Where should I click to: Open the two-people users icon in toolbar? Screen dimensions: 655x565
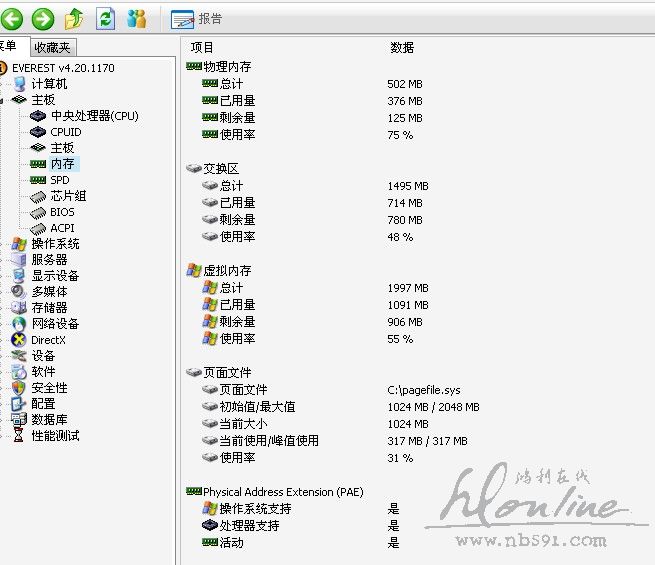pyautogui.click(x=137, y=18)
